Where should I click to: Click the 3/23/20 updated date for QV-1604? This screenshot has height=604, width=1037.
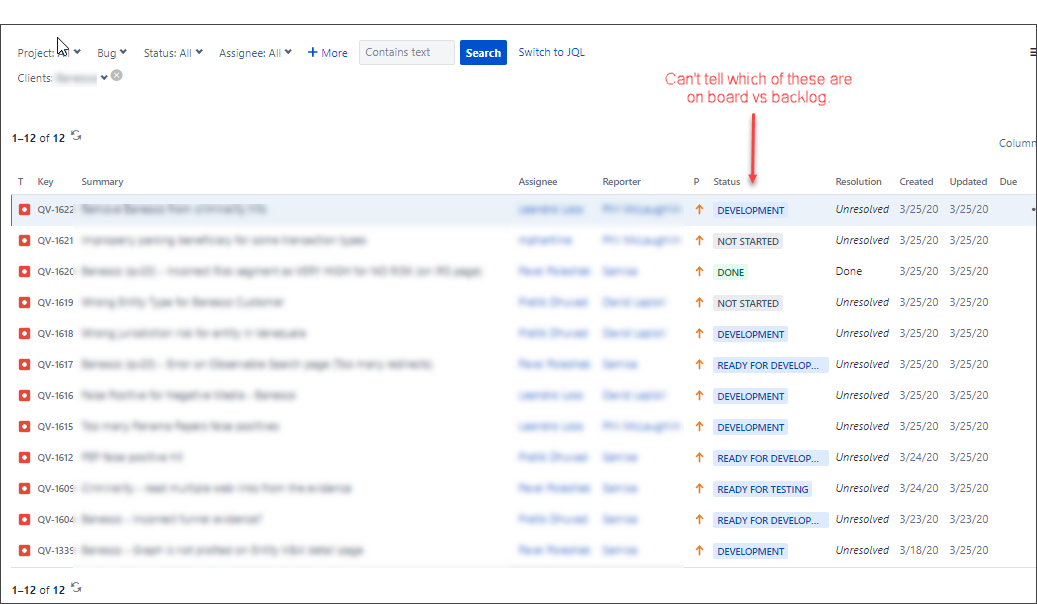(x=969, y=519)
